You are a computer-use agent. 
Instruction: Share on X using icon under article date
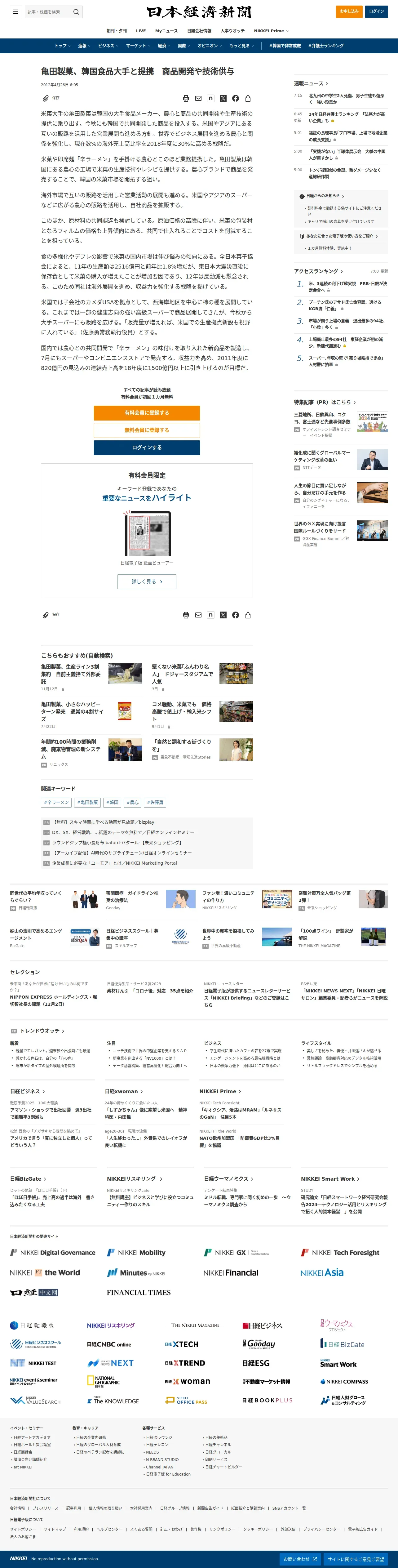click(x=223, y=98)
